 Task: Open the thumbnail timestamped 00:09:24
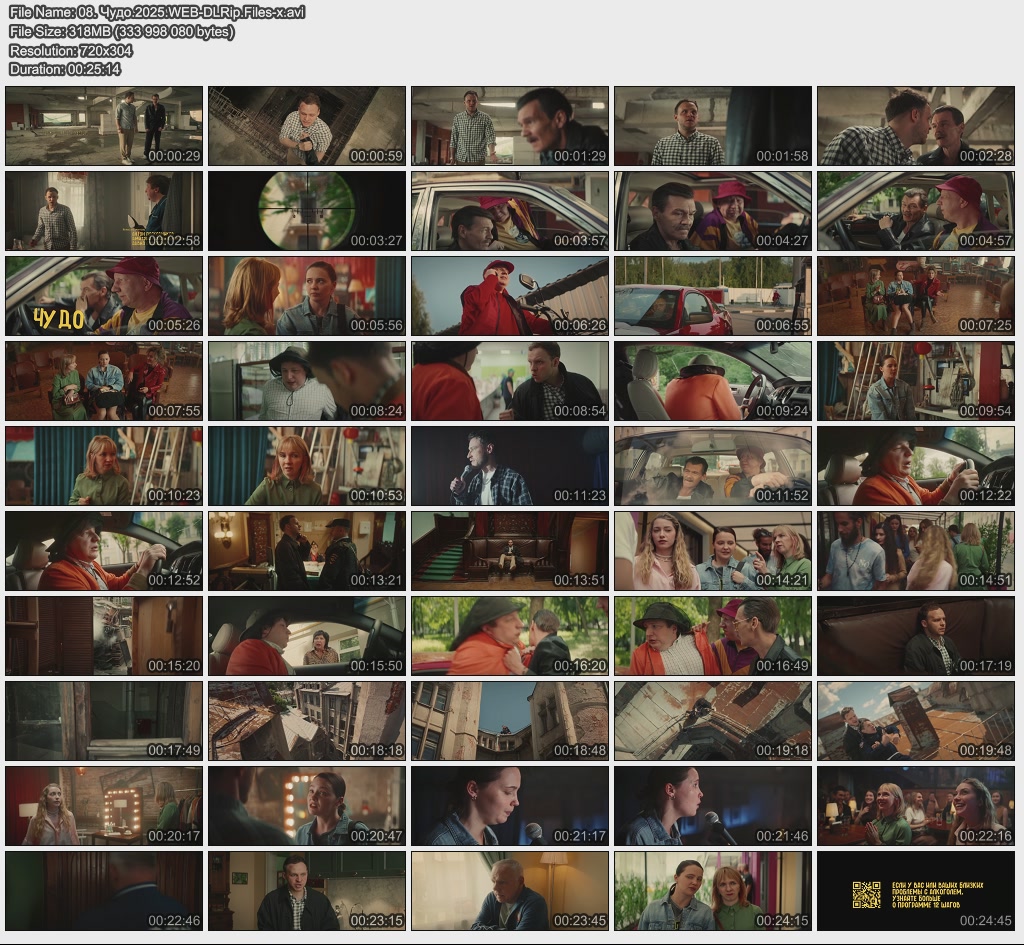[712, 381]
